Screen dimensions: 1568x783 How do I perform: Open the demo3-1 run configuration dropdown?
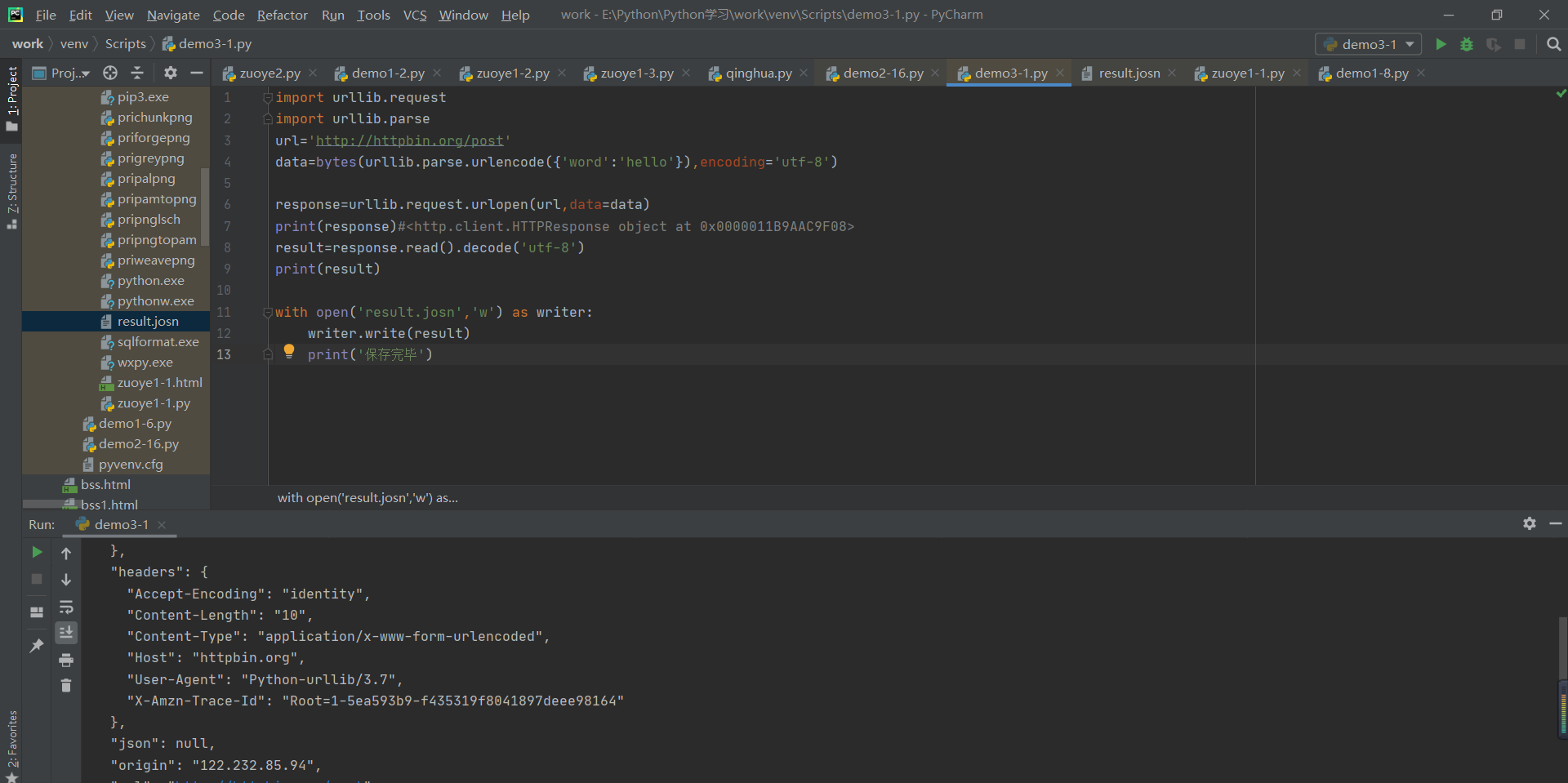1368,44
